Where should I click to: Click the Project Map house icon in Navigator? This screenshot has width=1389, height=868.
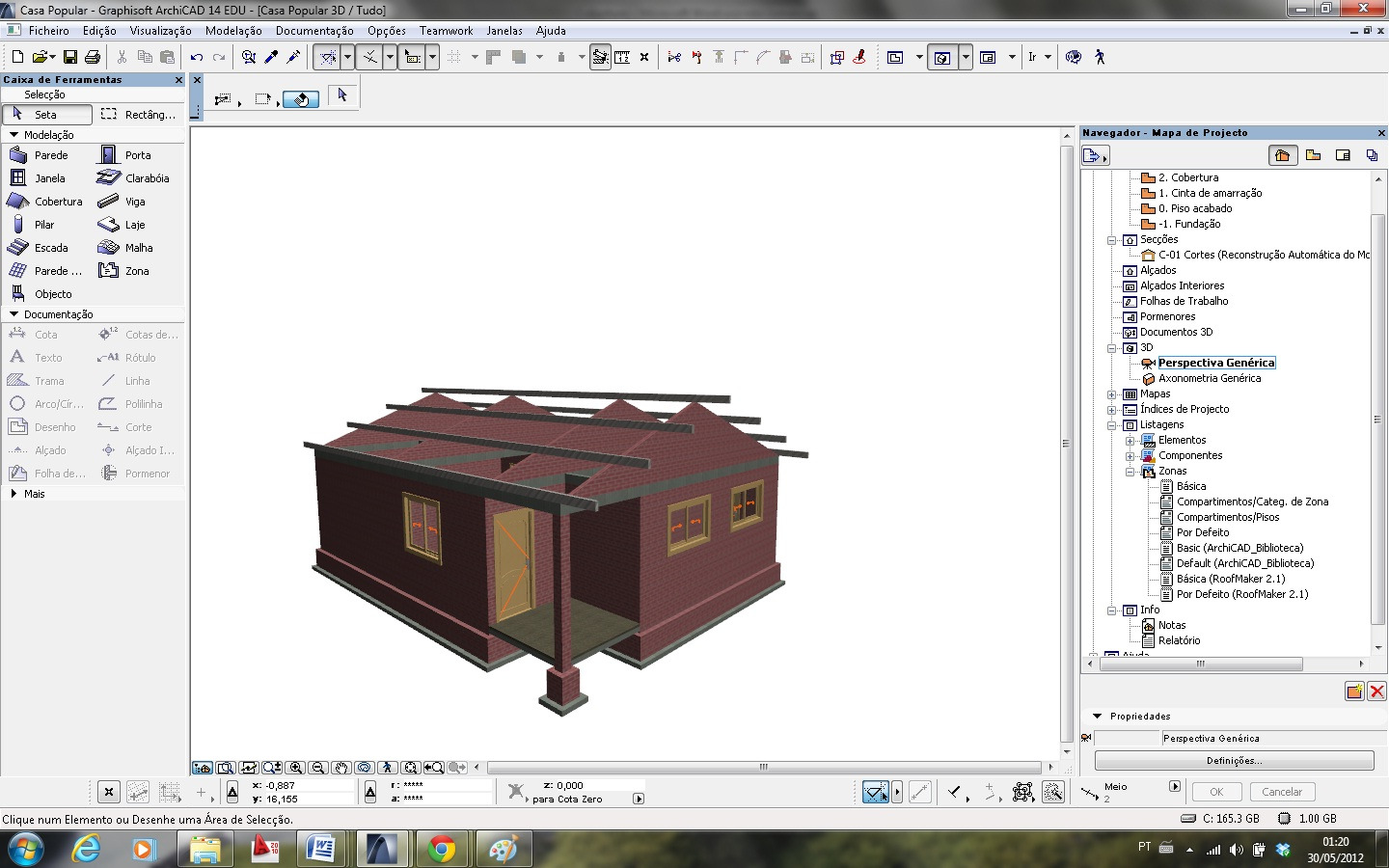pyautogui.click(x=1282, y=154)
